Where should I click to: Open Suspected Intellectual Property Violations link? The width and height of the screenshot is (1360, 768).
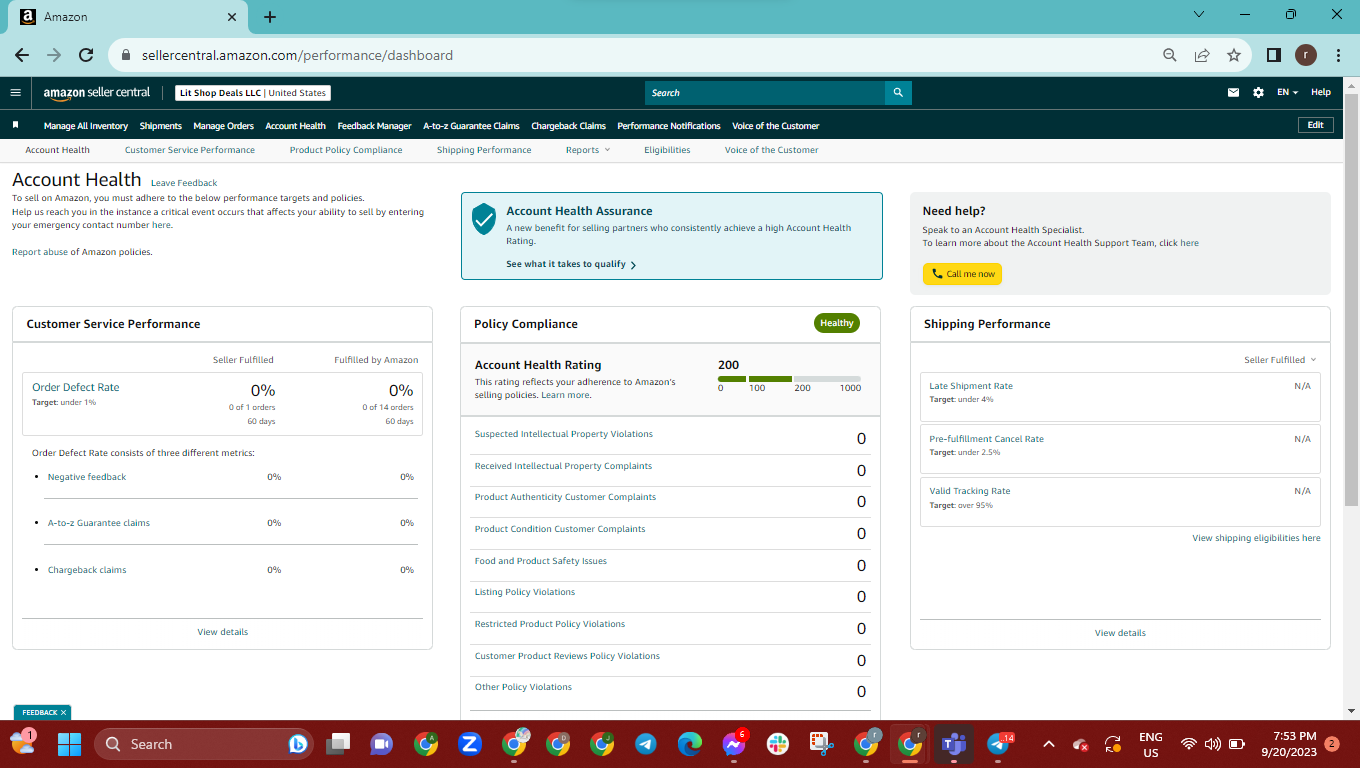[x=564, y=434]
